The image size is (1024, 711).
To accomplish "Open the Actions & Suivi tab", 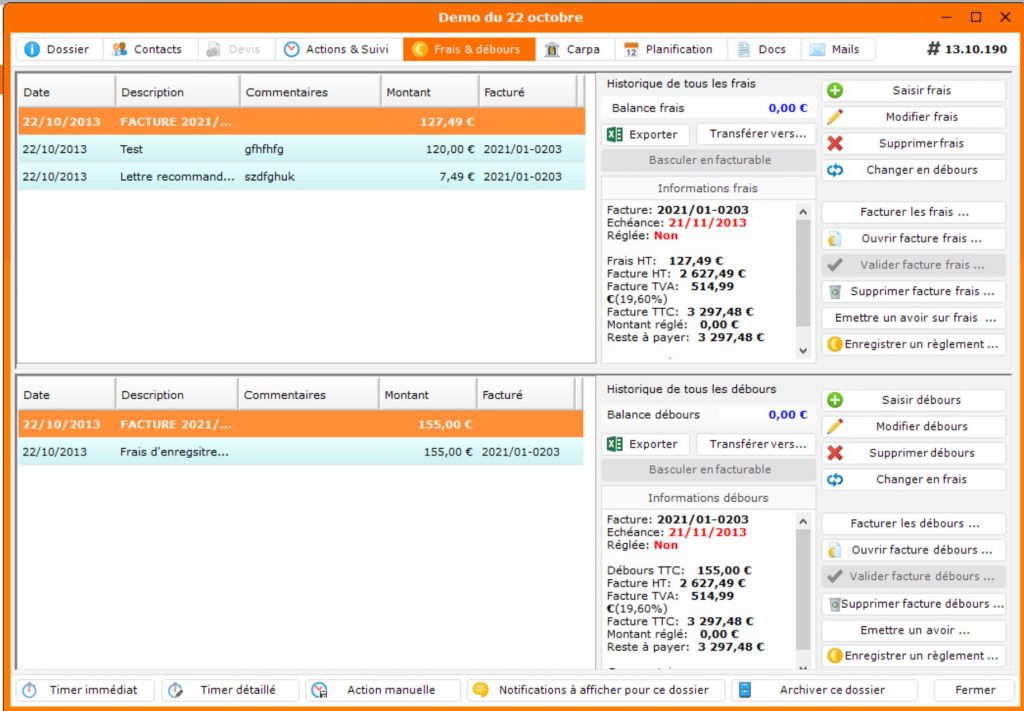I will coord(336,49).
